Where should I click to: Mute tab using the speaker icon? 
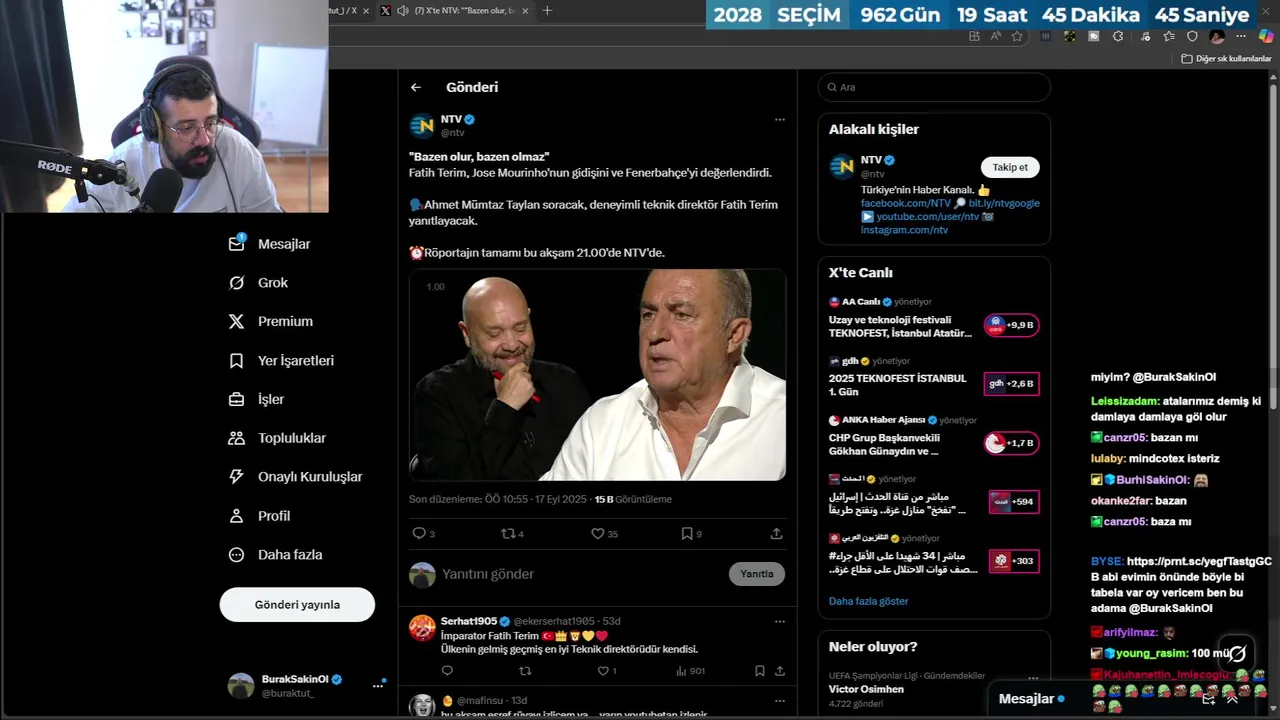tap(402, 11)
